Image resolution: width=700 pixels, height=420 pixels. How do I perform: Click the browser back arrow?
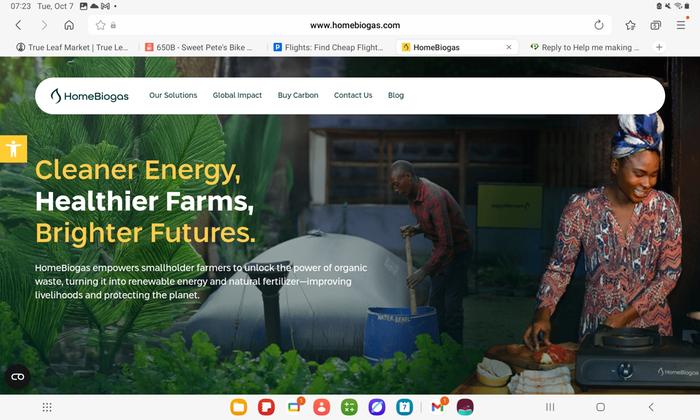(18, 25)
